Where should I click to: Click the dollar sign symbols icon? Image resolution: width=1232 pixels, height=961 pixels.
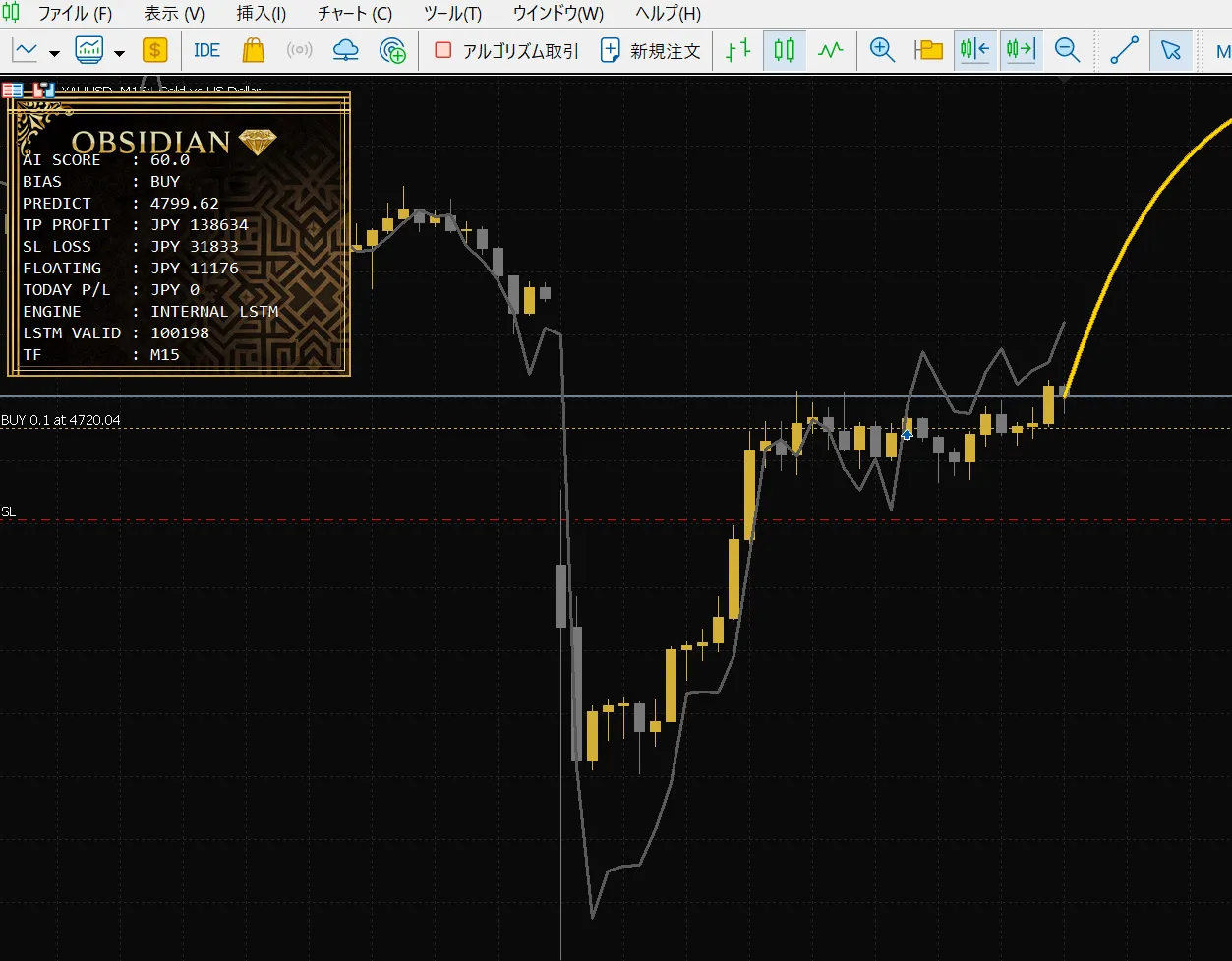pyautogui.click(x=154, y=51)
